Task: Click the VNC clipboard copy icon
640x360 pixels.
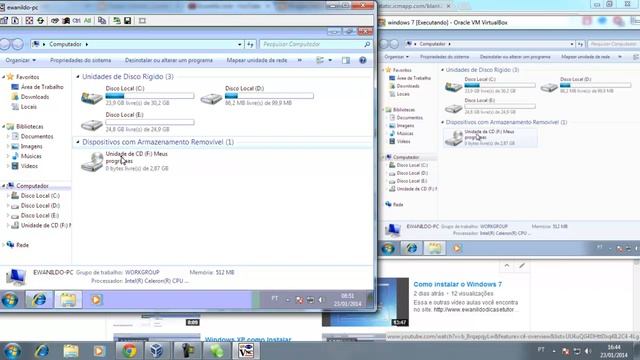Action: point(102,20)
